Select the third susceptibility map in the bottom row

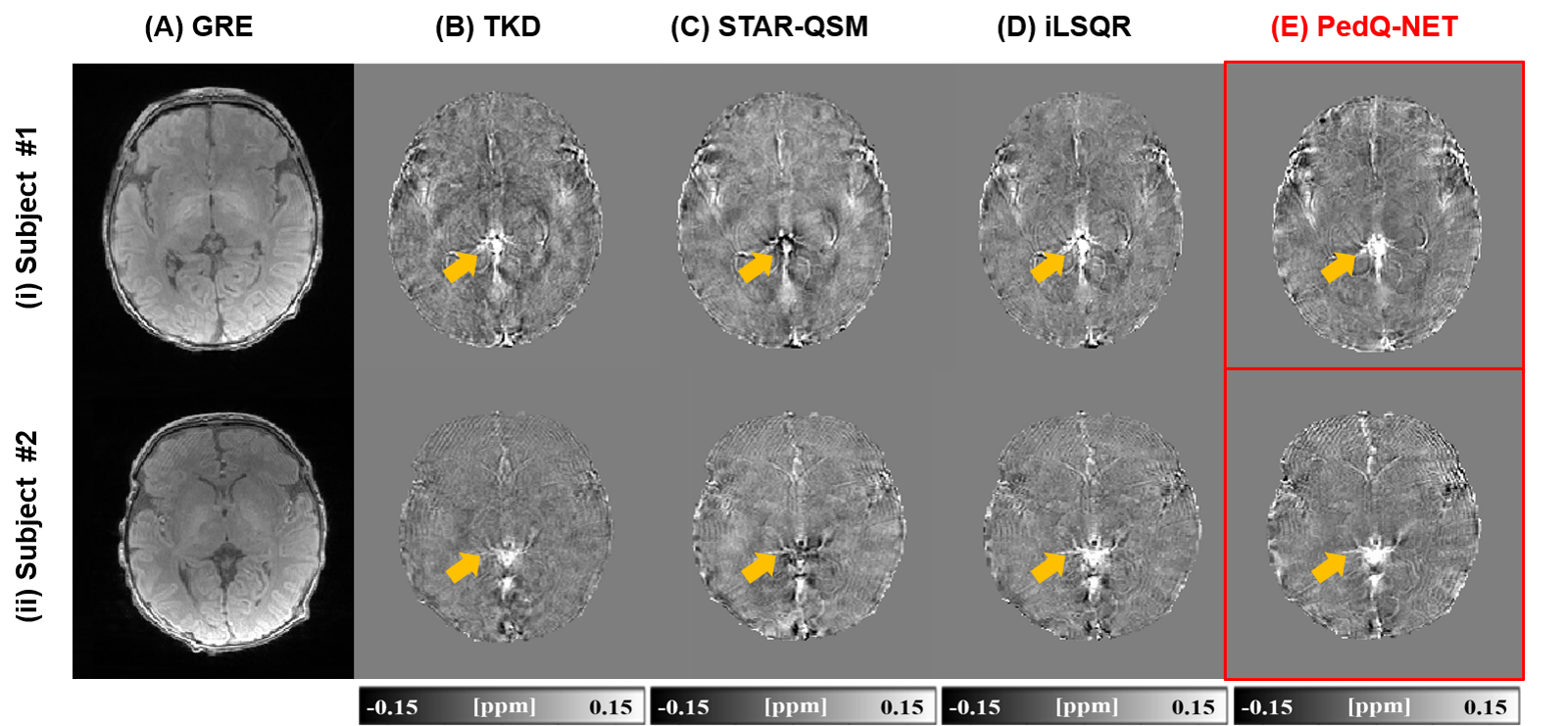pyautogui.click(x=1092, y=526)
